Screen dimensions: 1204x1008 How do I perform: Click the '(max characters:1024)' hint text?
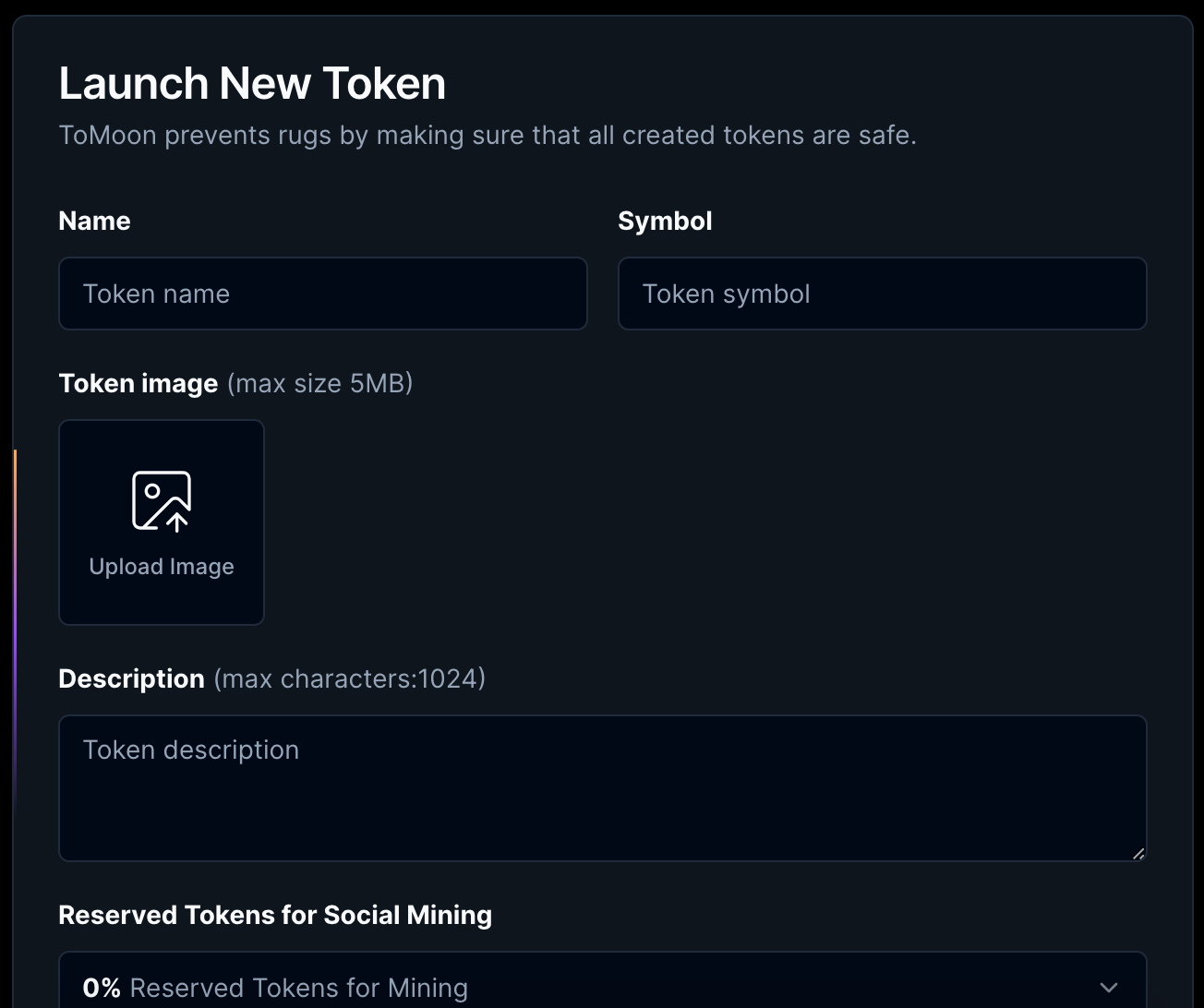tap(349, 678)
